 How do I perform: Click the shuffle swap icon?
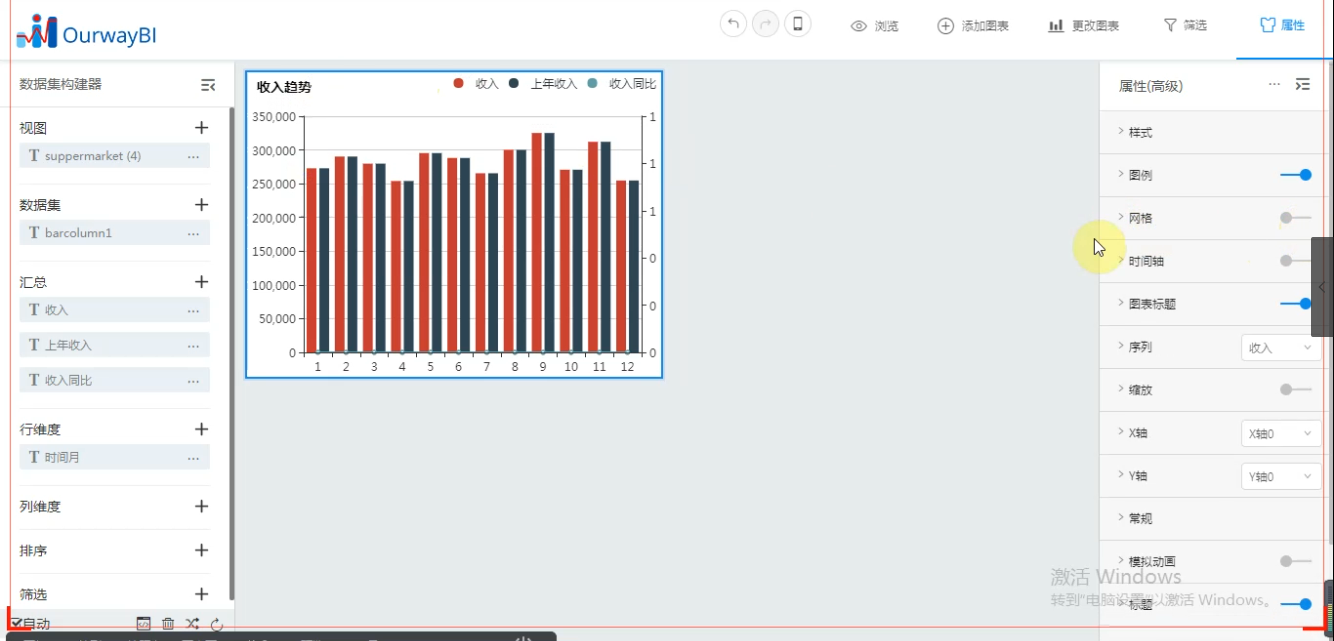[192, 623]
